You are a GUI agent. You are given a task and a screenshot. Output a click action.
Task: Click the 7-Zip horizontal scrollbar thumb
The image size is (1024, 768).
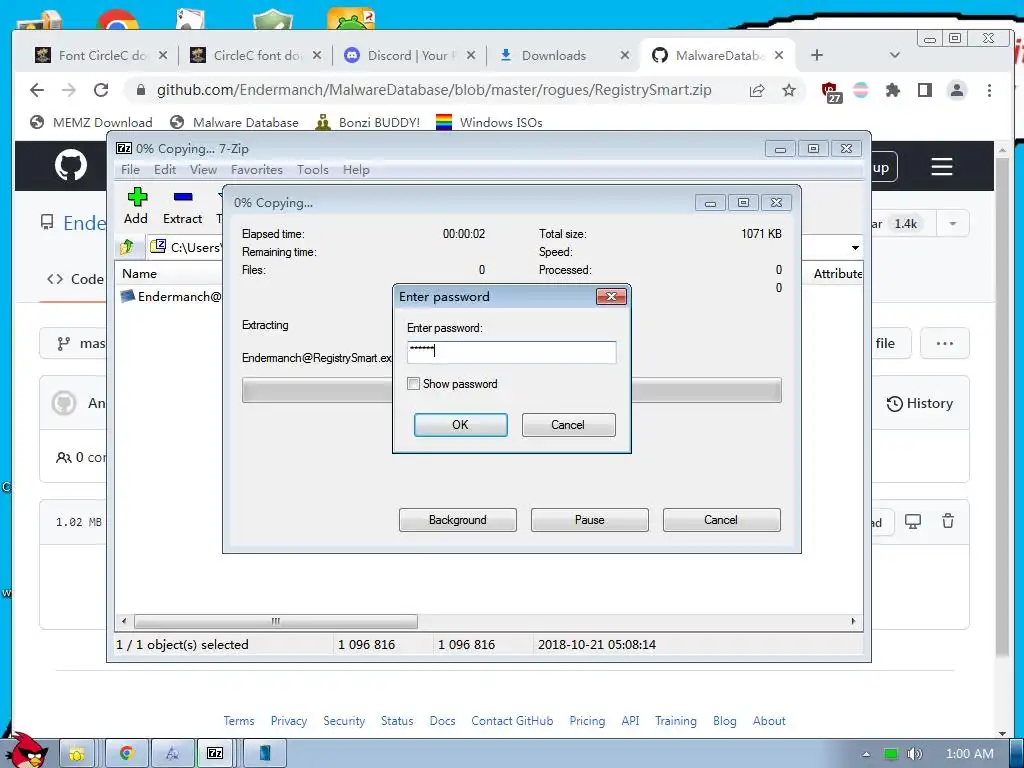point(276,621)
